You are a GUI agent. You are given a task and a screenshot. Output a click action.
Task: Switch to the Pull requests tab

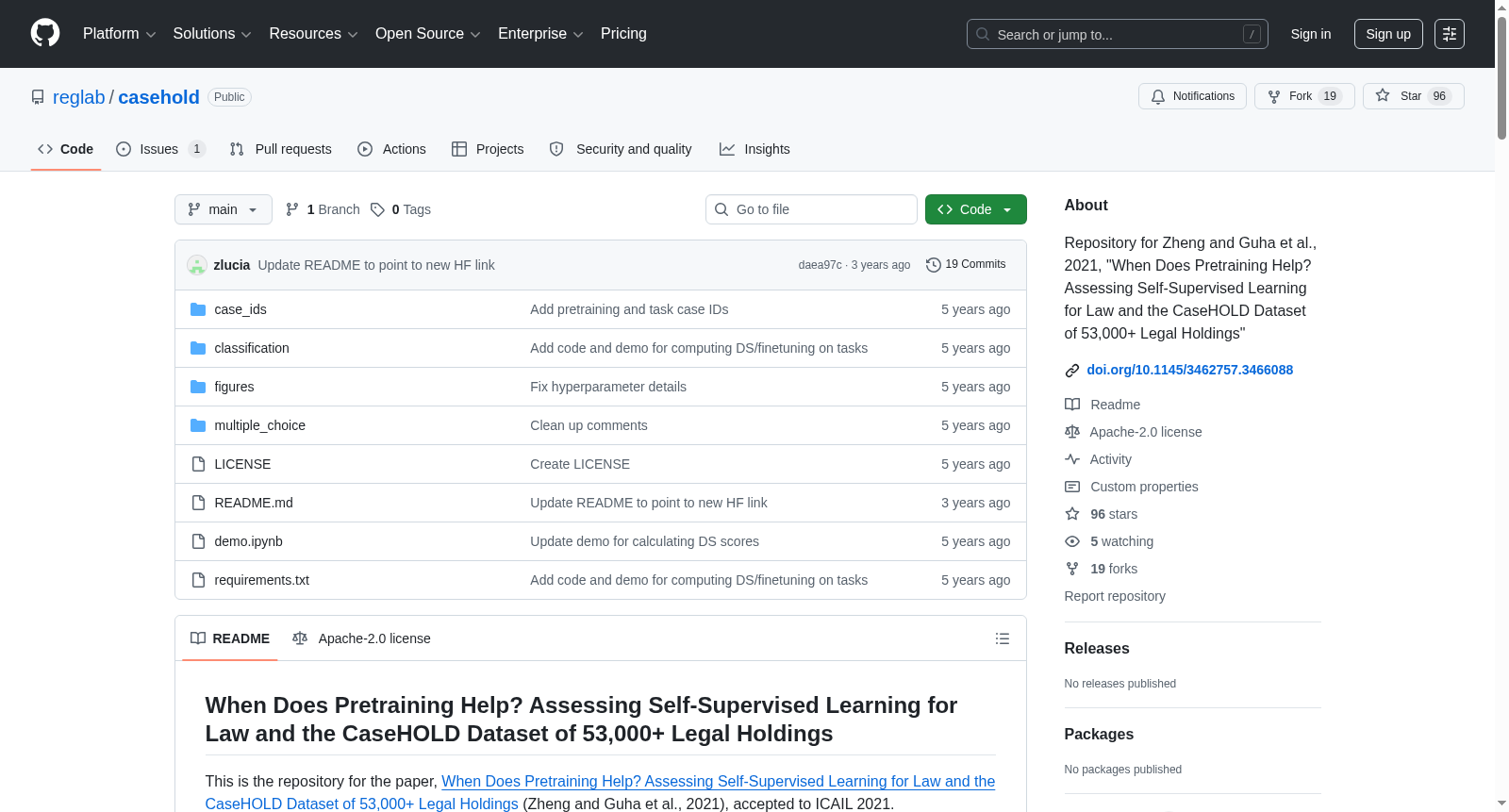(x=281, y=149)
